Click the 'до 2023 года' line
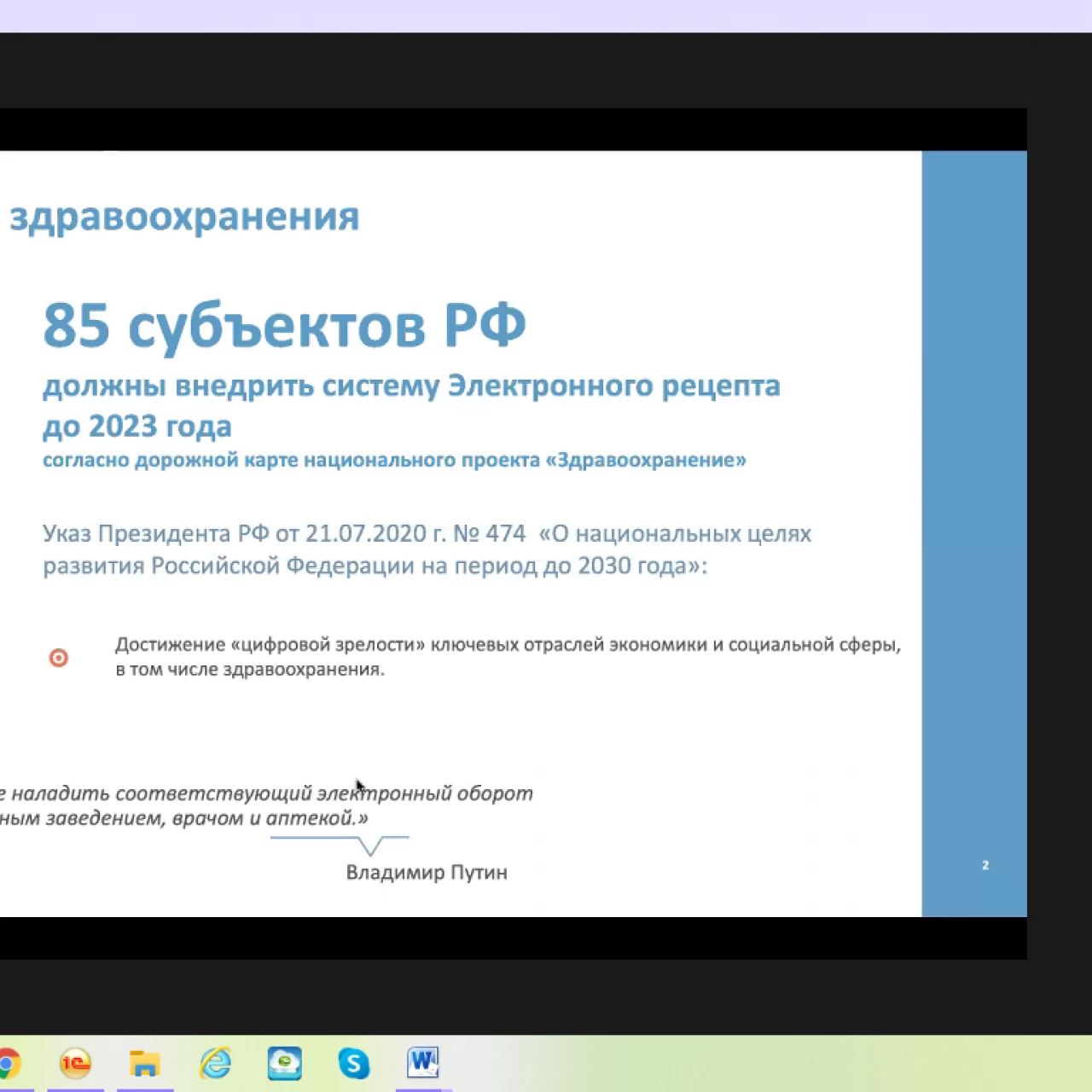 click(137, 426)
